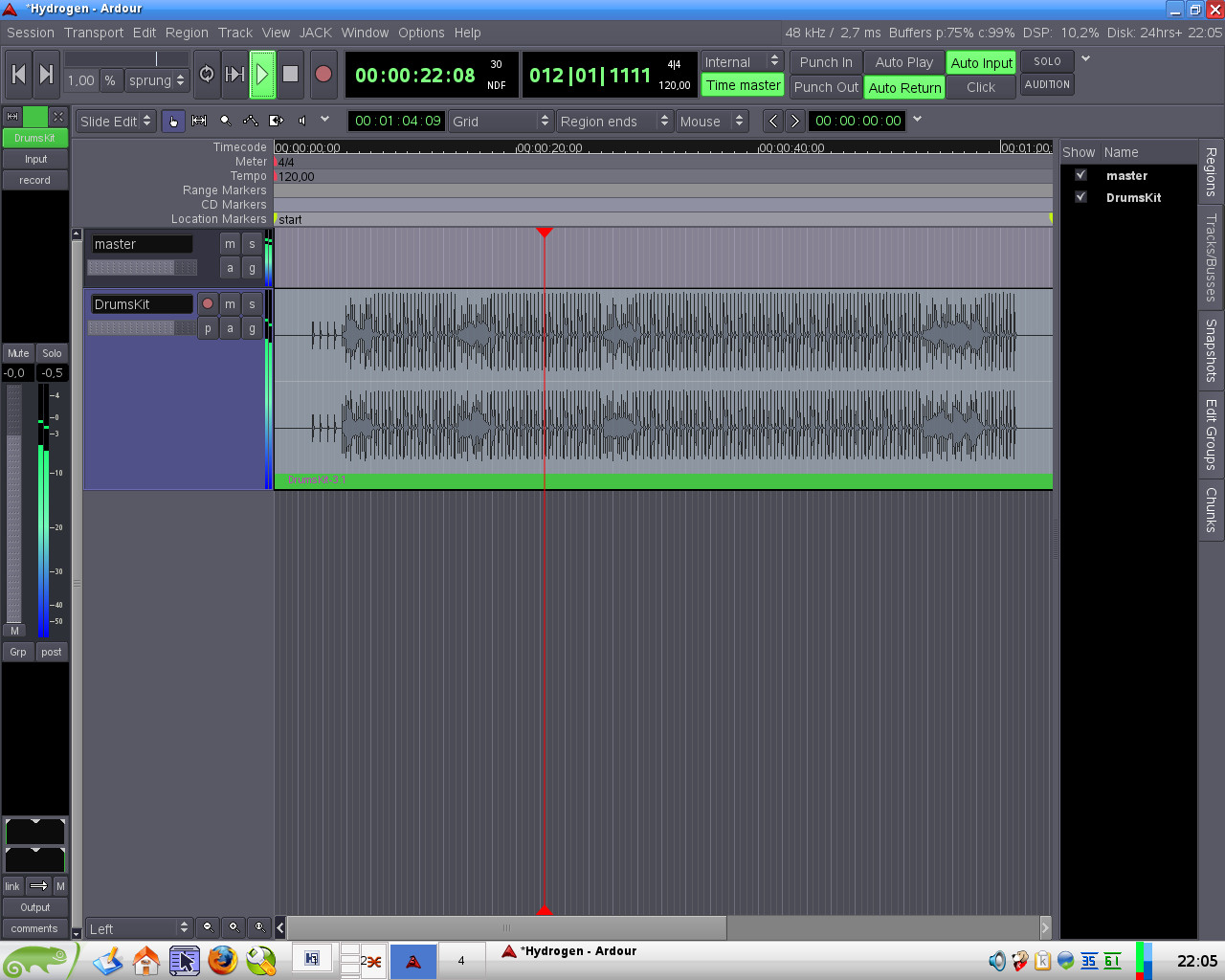Toggle Auto Return button
The image size is (1225, 980).
(904, 87)
